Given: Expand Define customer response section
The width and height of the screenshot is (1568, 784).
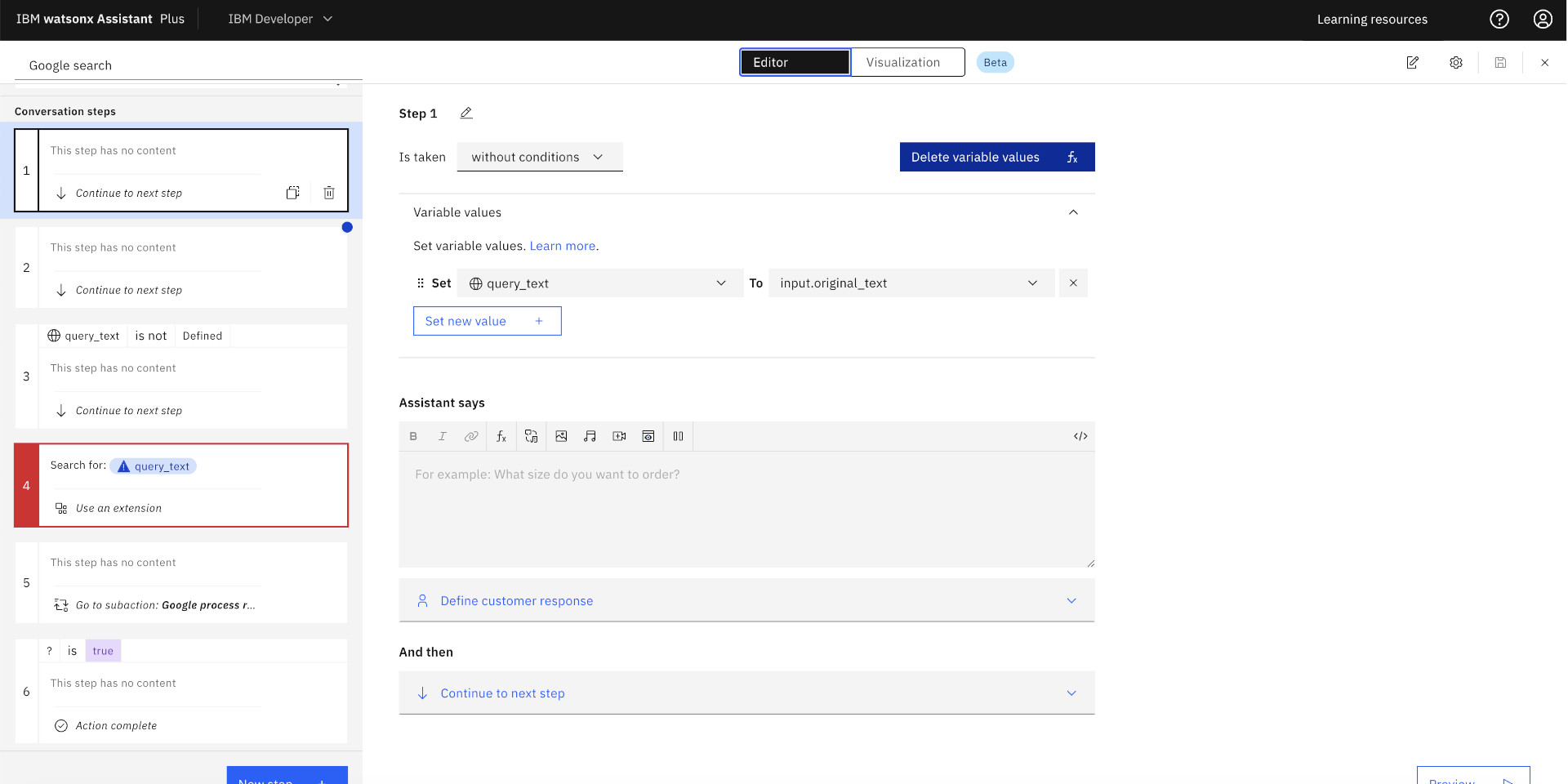Looking at the screenshot, I should tap(746, 601).
